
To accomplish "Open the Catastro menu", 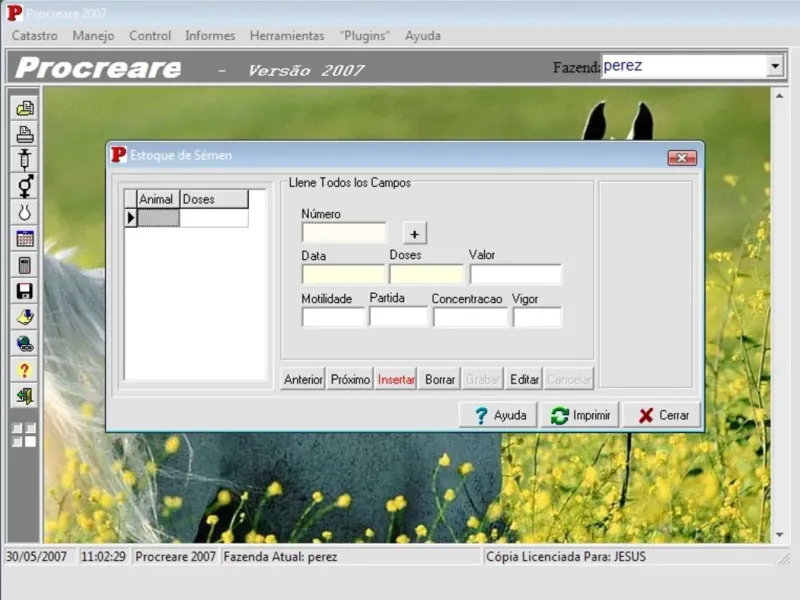I will coord(35,36).
